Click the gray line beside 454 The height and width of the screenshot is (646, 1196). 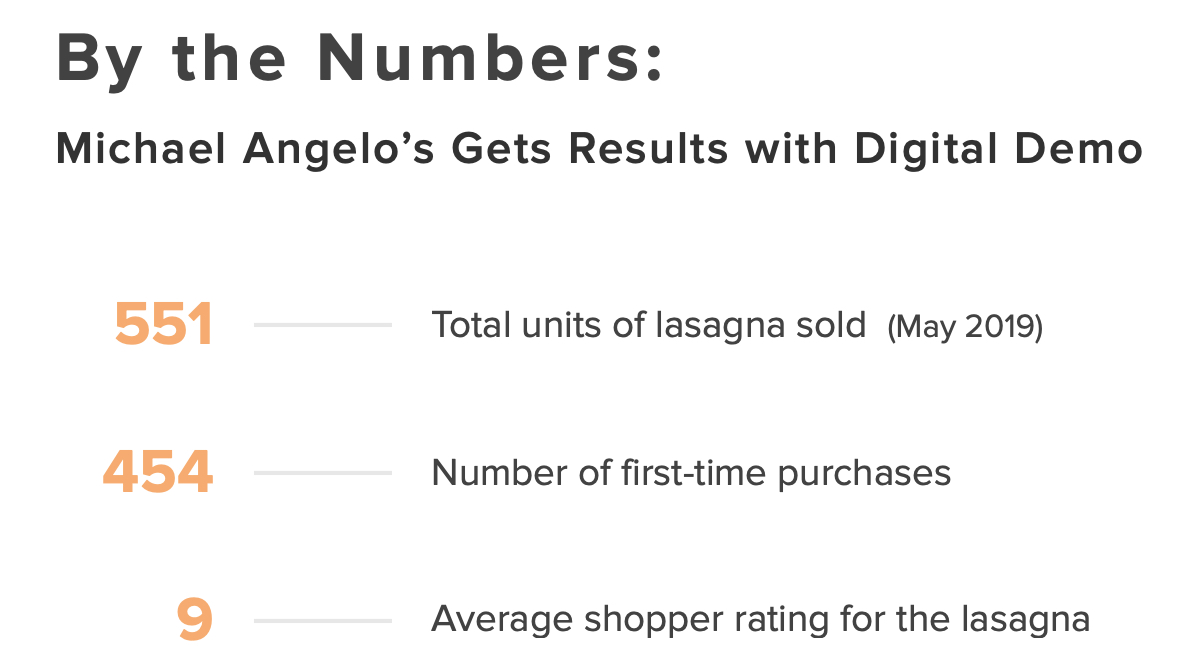tap(322, 472)
